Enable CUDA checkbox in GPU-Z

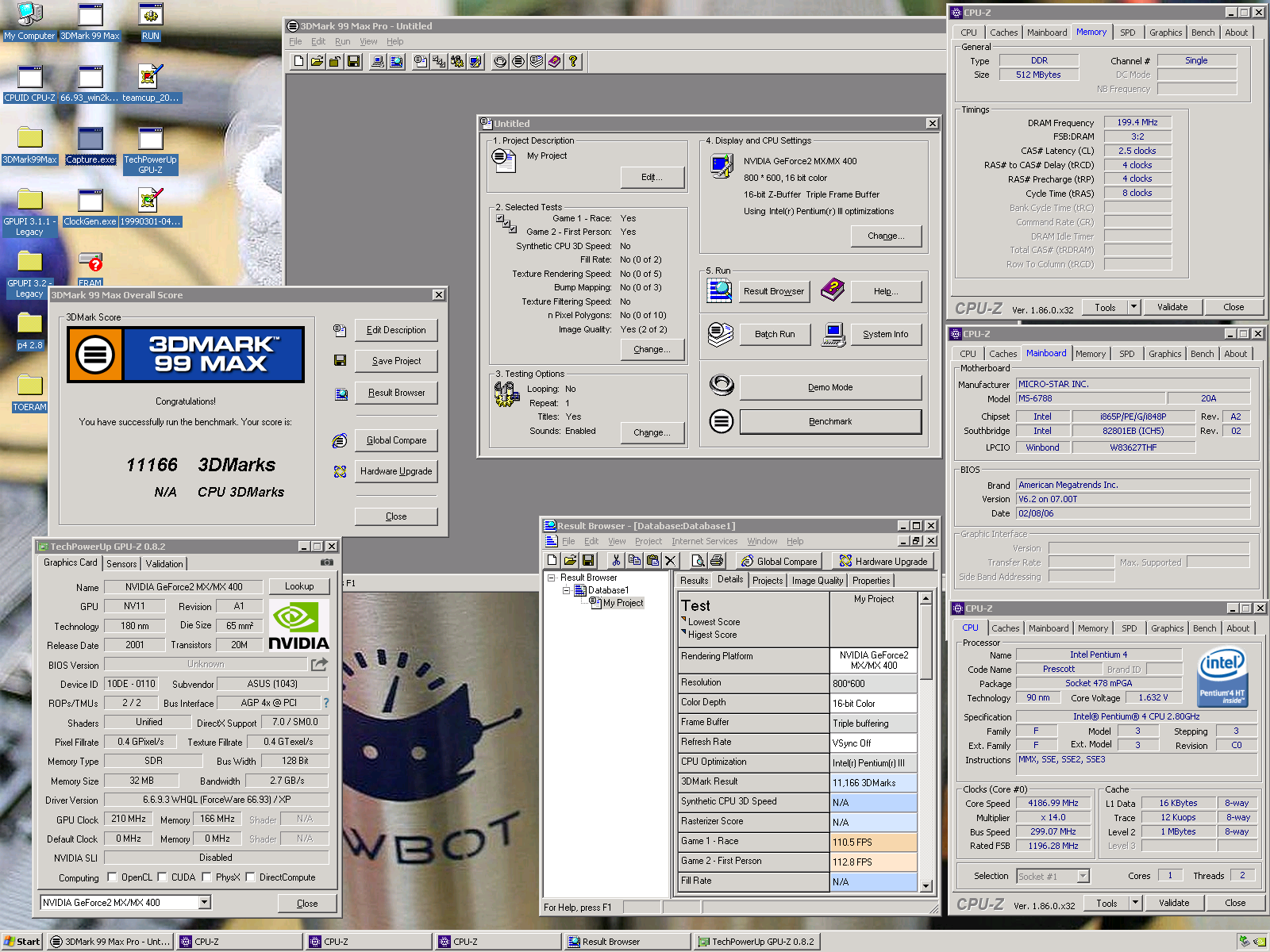(162, 877)
